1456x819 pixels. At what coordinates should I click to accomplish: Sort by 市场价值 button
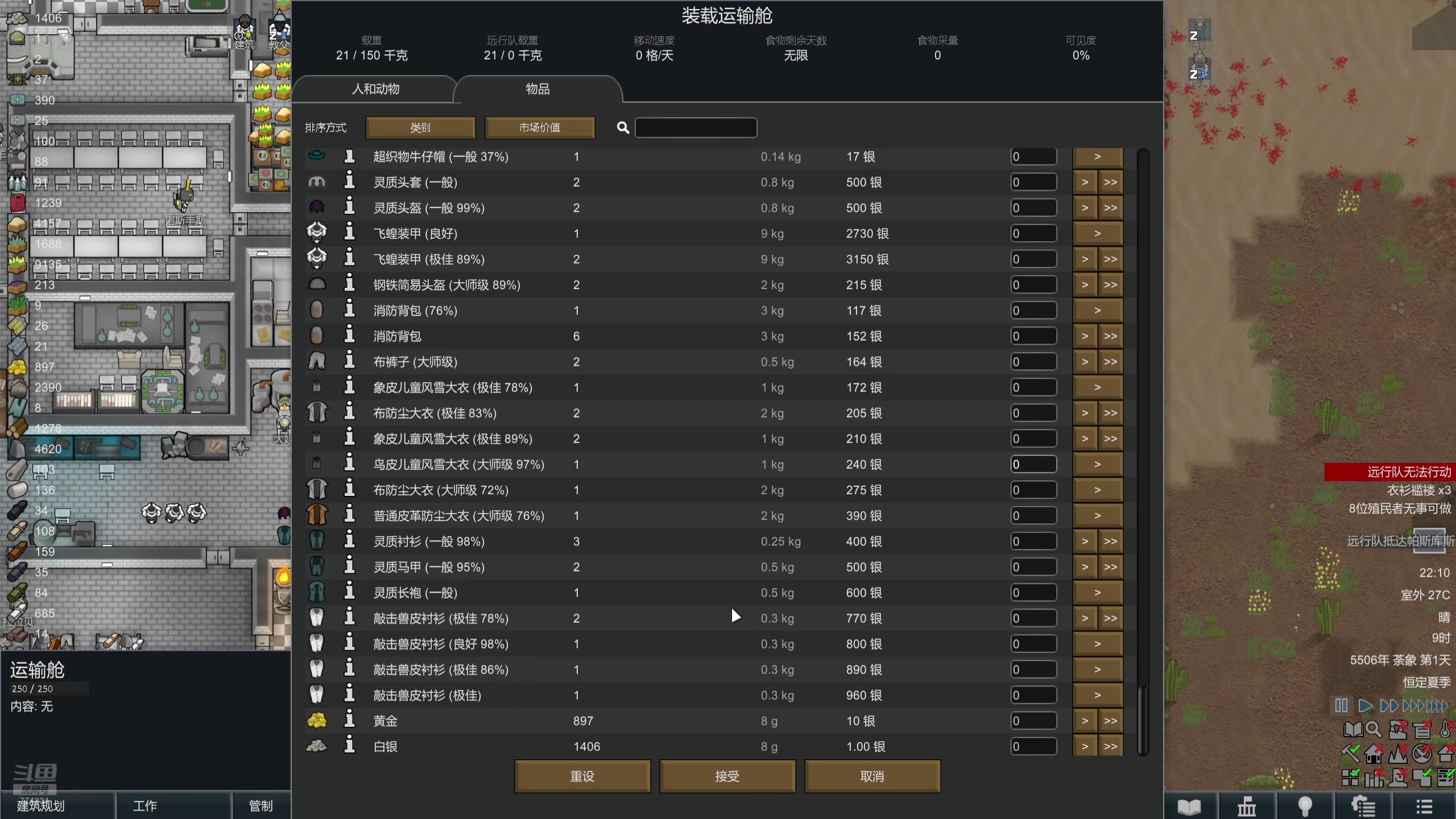tap(540, 127)
